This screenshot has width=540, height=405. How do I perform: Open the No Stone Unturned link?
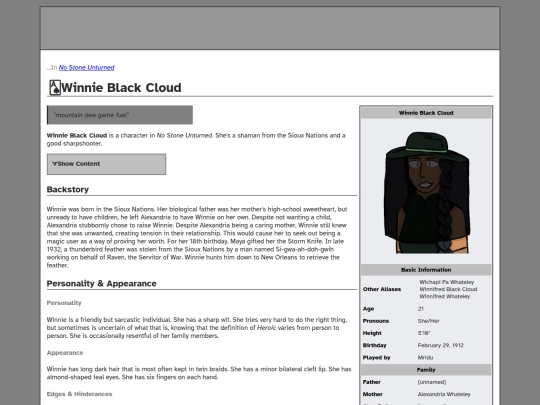(86, 68)
